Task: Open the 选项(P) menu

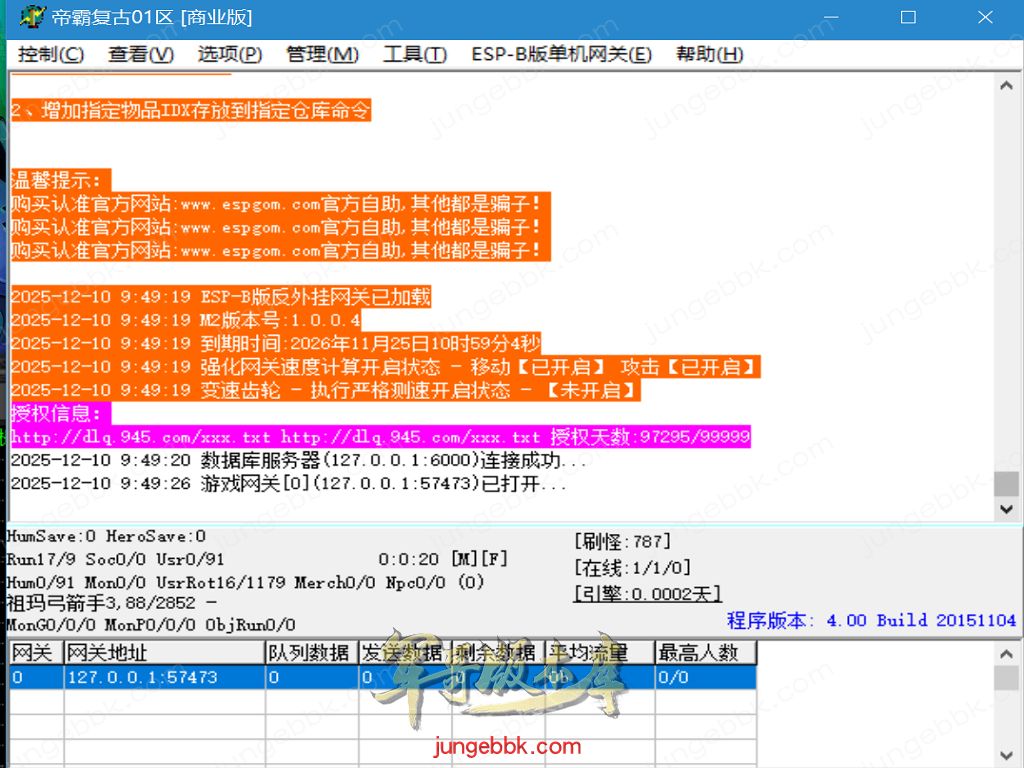Action: coord(229,54)
